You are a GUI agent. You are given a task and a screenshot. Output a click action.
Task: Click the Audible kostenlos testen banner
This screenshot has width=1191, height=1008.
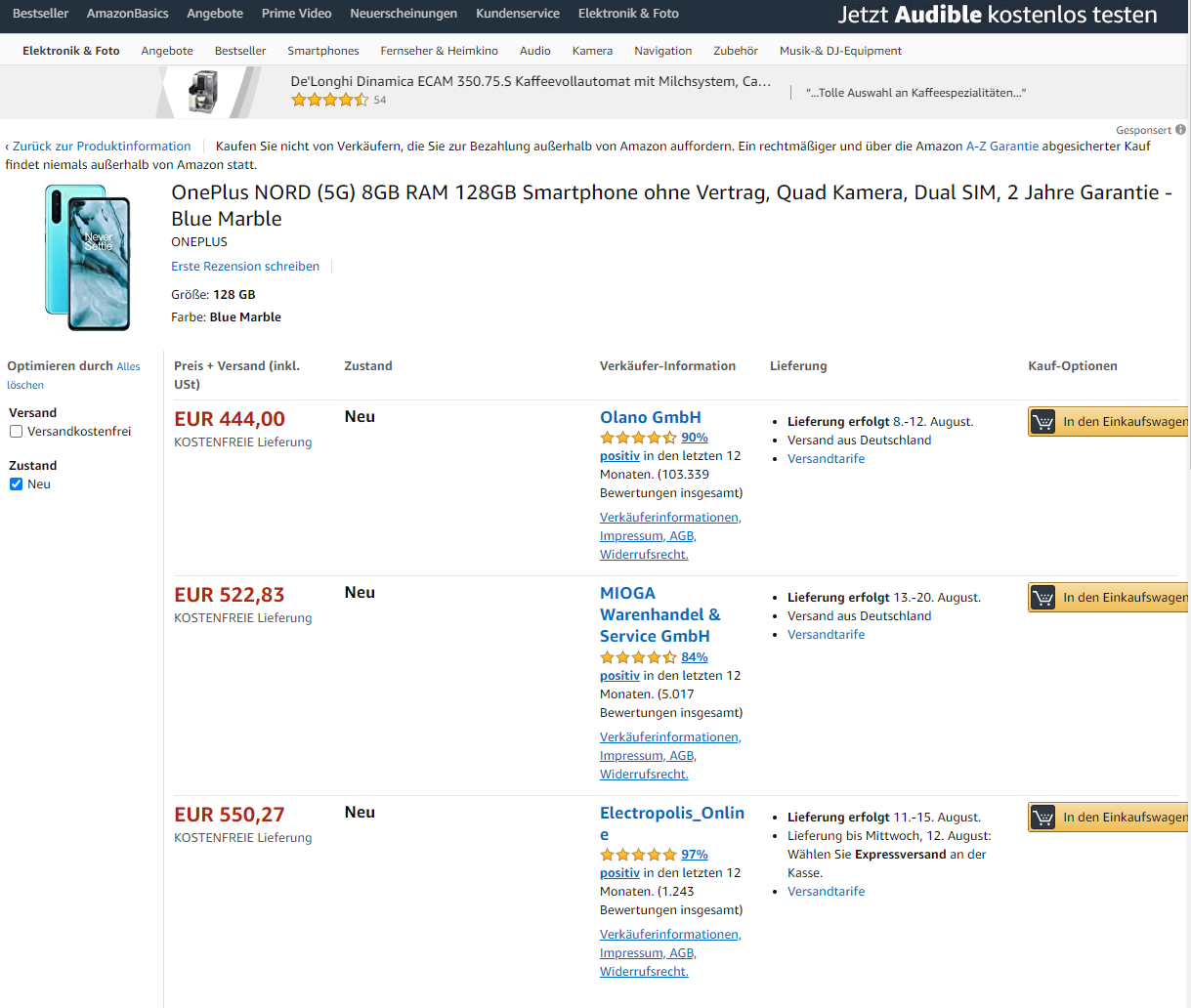998,15
